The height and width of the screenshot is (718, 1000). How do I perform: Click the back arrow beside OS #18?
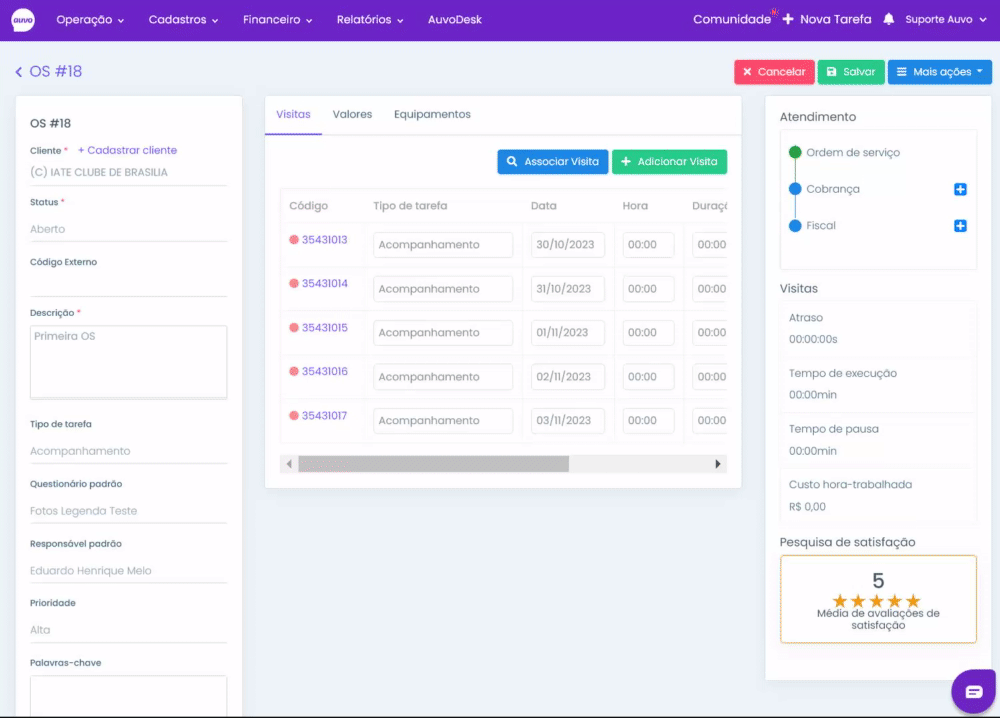click(x=18, y=71)
